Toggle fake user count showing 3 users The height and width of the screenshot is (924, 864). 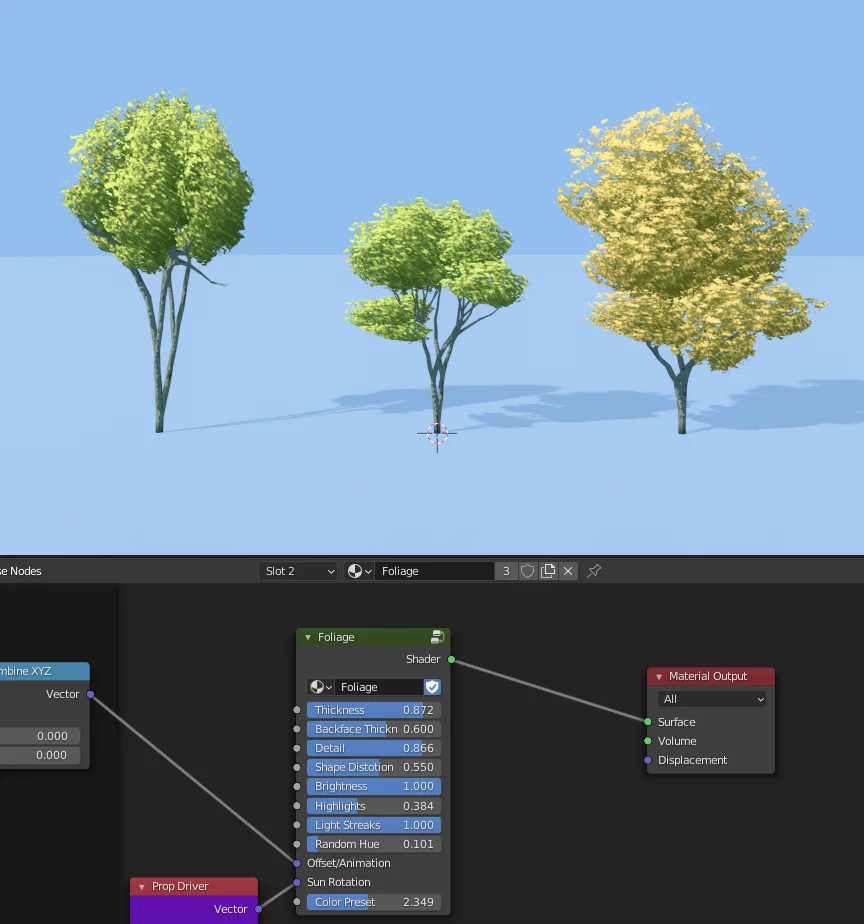pyautogui.click(x=507, y=571)
